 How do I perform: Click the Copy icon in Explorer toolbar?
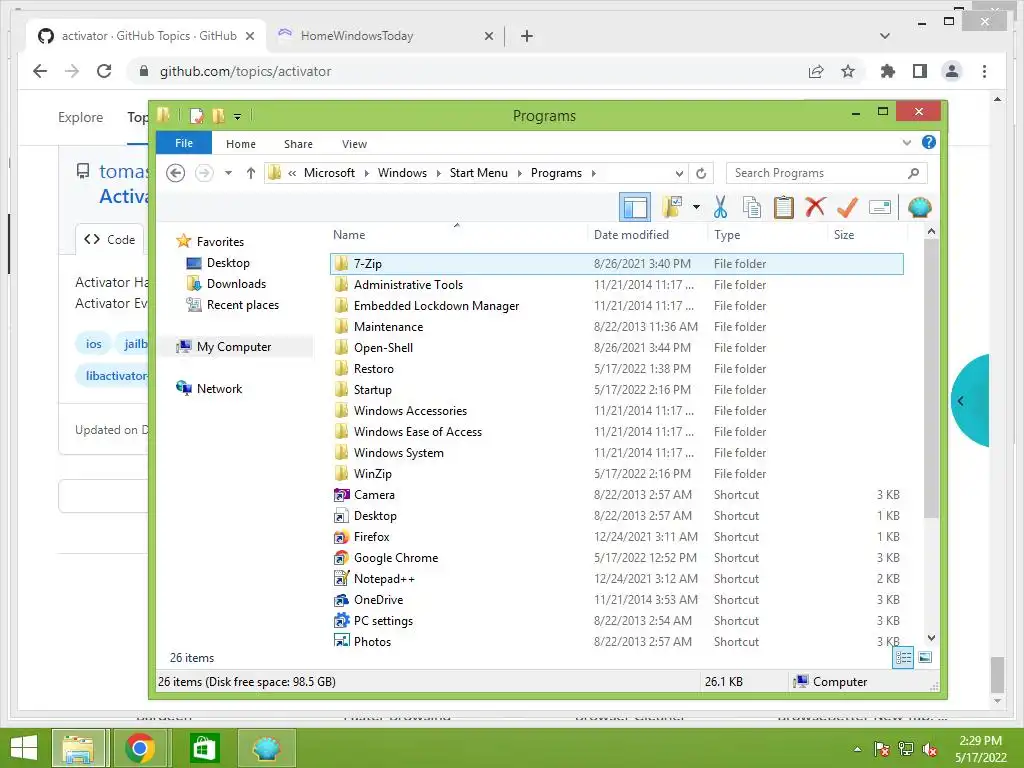752,208
